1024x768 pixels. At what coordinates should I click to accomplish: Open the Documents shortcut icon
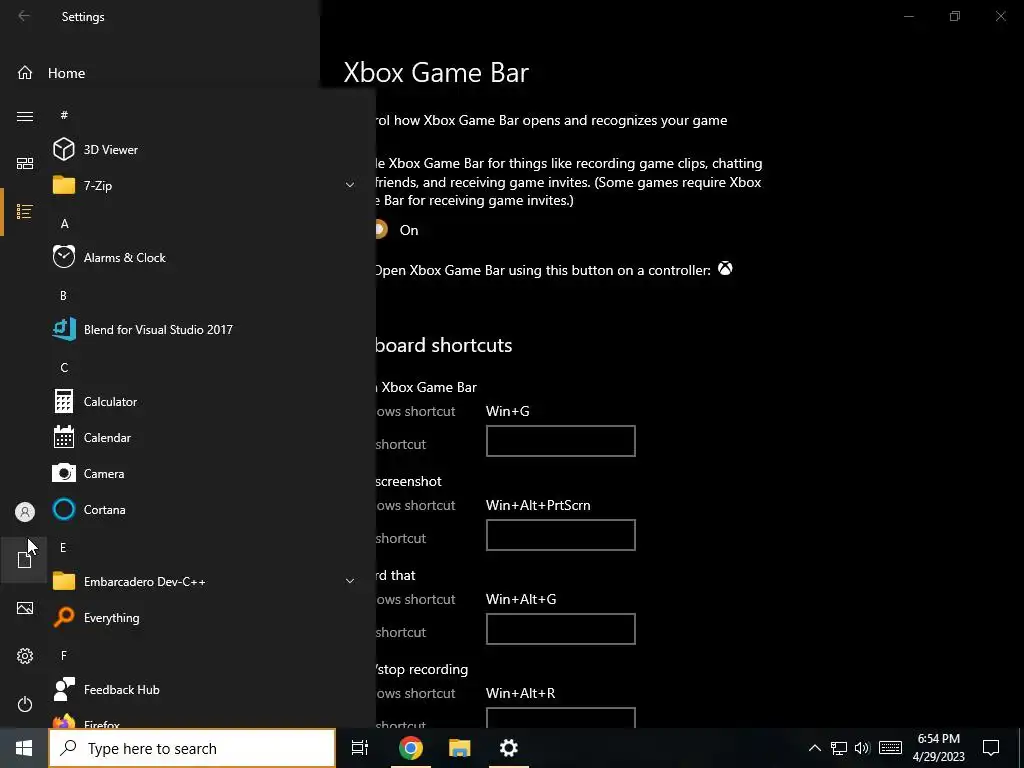pyautogui.click(x=25, y=560)
